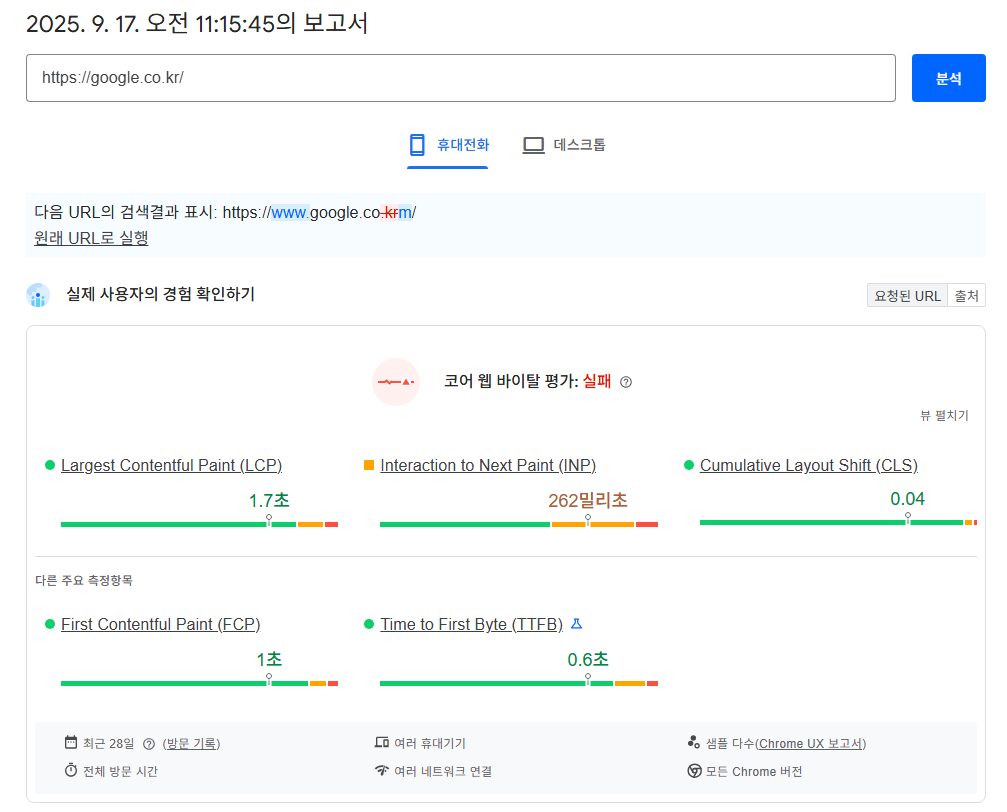1007x812 pixels.
Task: Open the Interaction to Next Paint (INP) link
Action: [488, 465]
